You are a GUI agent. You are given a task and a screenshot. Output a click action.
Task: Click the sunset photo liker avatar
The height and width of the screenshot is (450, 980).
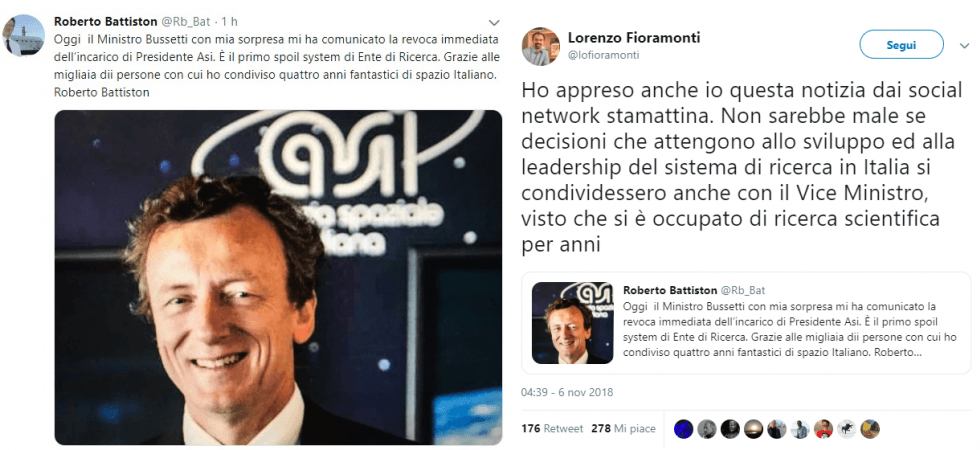[754, 429]
